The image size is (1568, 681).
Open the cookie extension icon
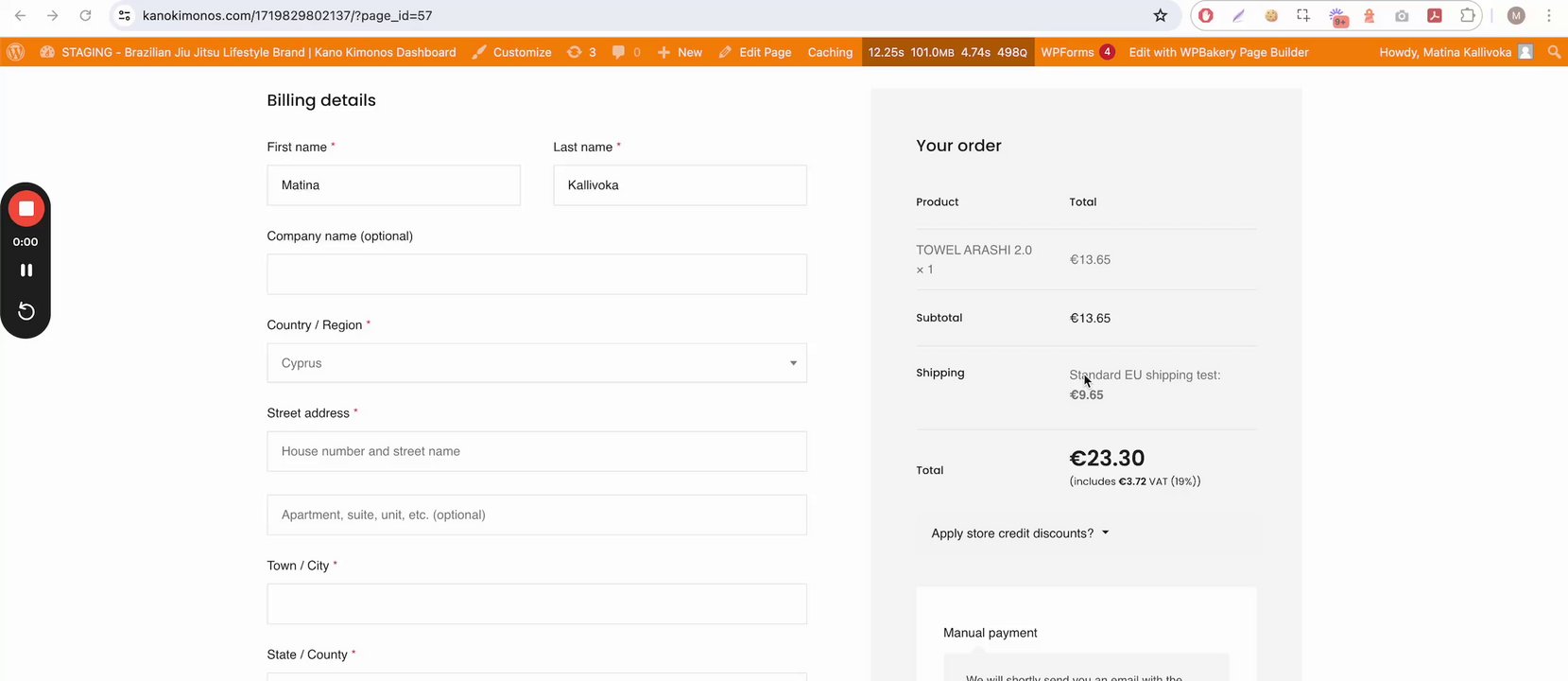[1271, 15]
